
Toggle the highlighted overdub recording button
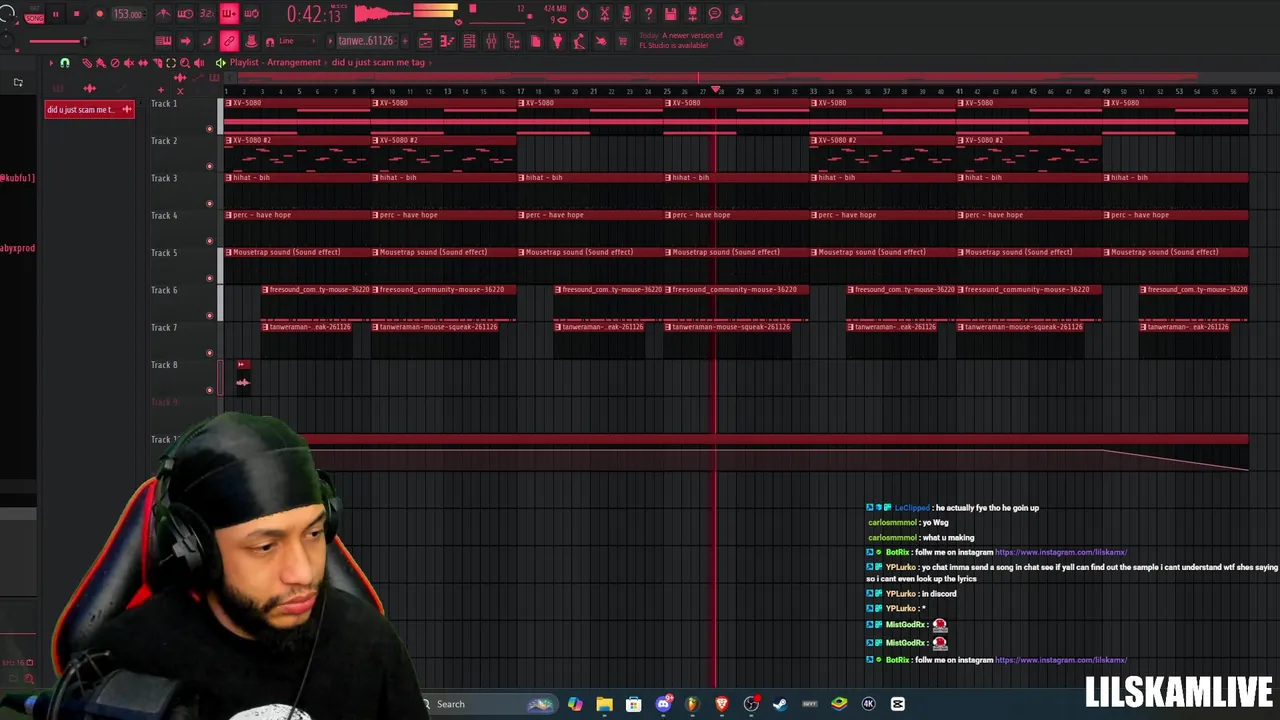(x=229, y=14)
